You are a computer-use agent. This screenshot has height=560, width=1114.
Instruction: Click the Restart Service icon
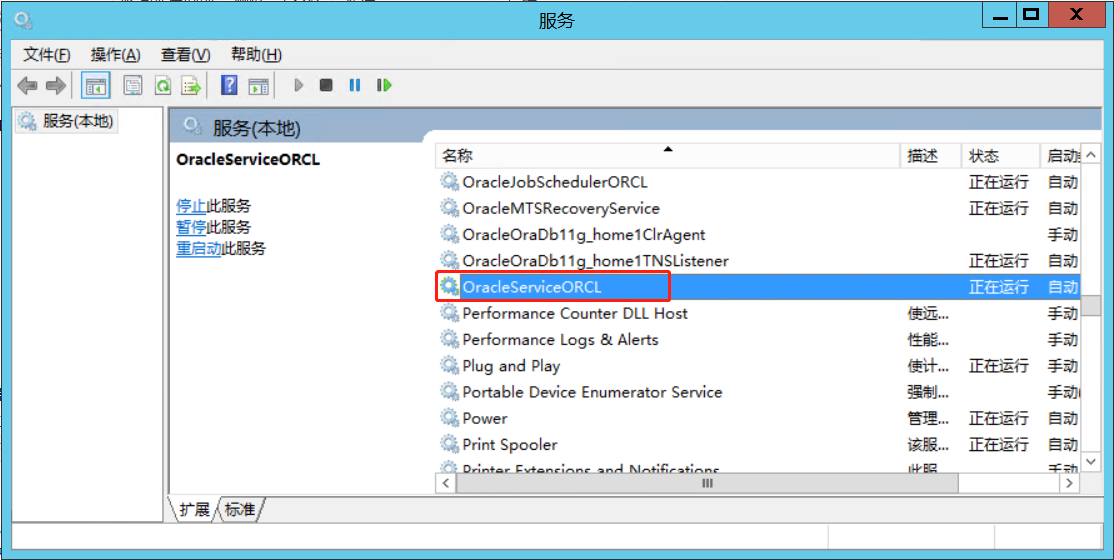(384, 86)
